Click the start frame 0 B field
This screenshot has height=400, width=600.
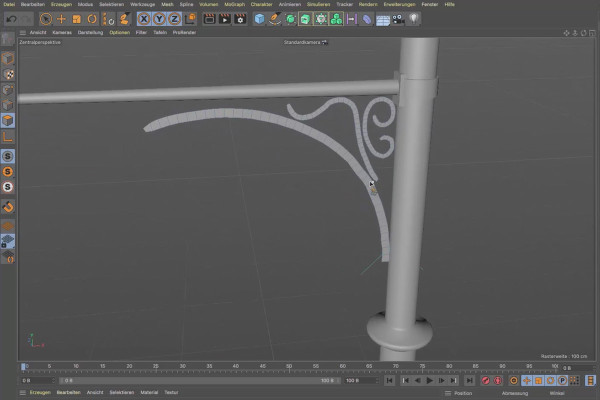pyautogui.click(x=38, y=380)
